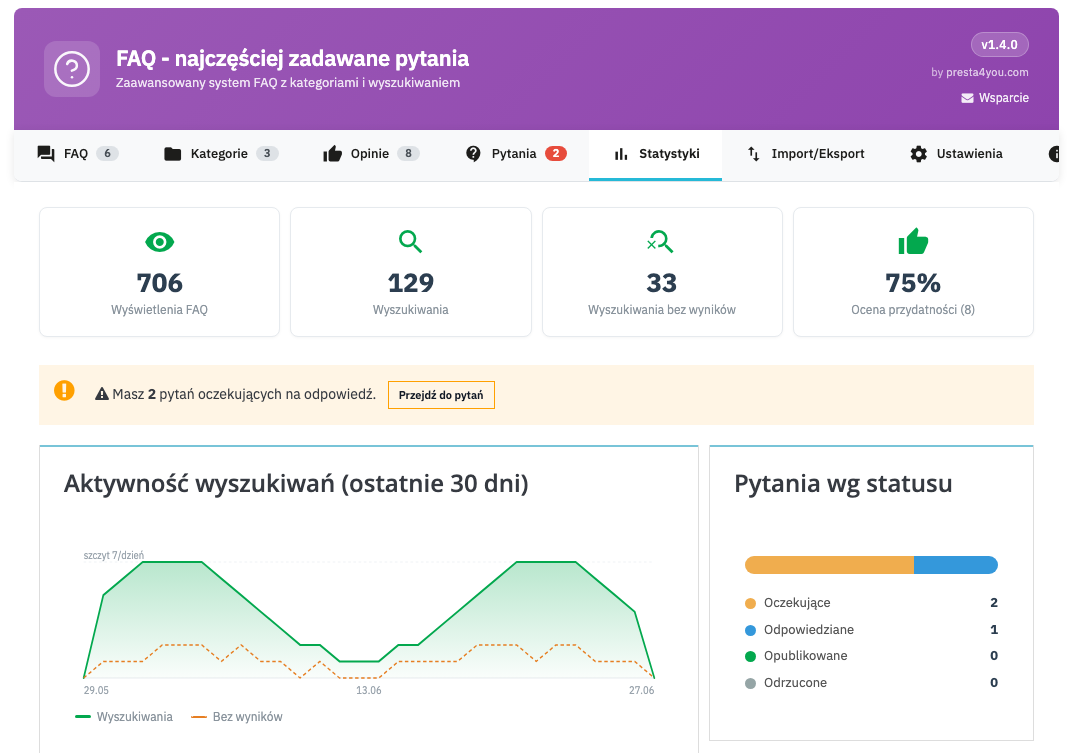The image size is (1068, 753).
Task: Click the question mark FAQ logo icon
Action: click(x=72, y=69)
